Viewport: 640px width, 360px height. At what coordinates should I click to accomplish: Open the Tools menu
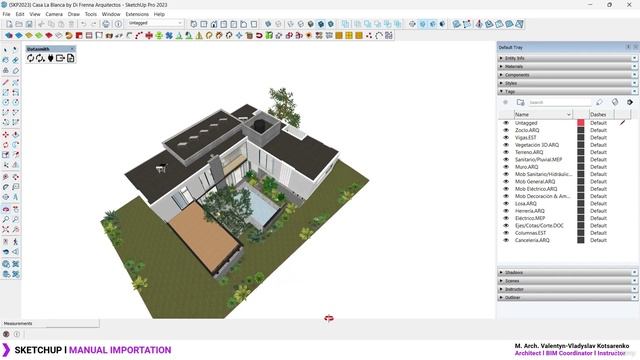pos(91,14)
